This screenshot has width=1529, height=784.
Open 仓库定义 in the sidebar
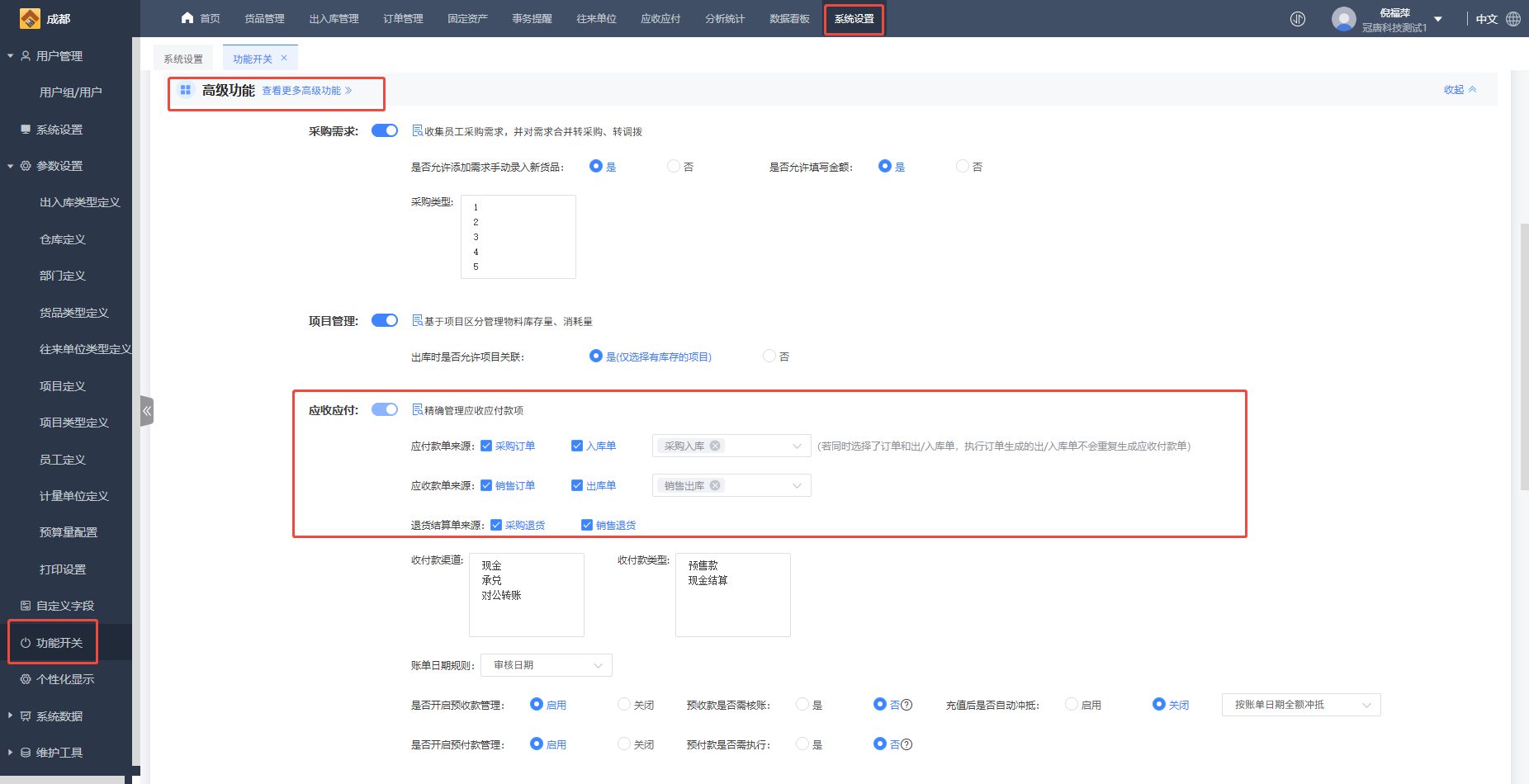(x=63, y=239)
